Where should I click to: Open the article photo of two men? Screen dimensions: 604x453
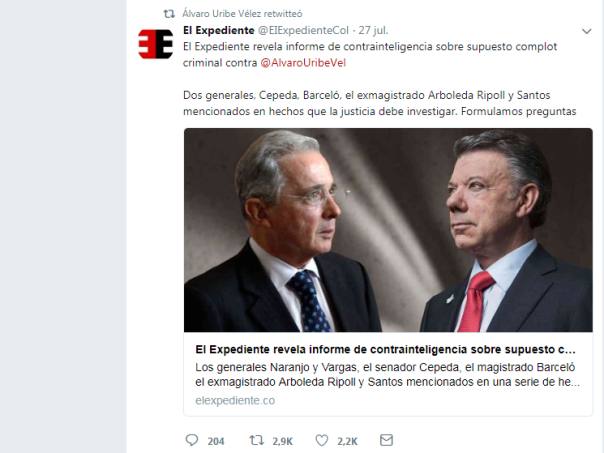[388, 230]
